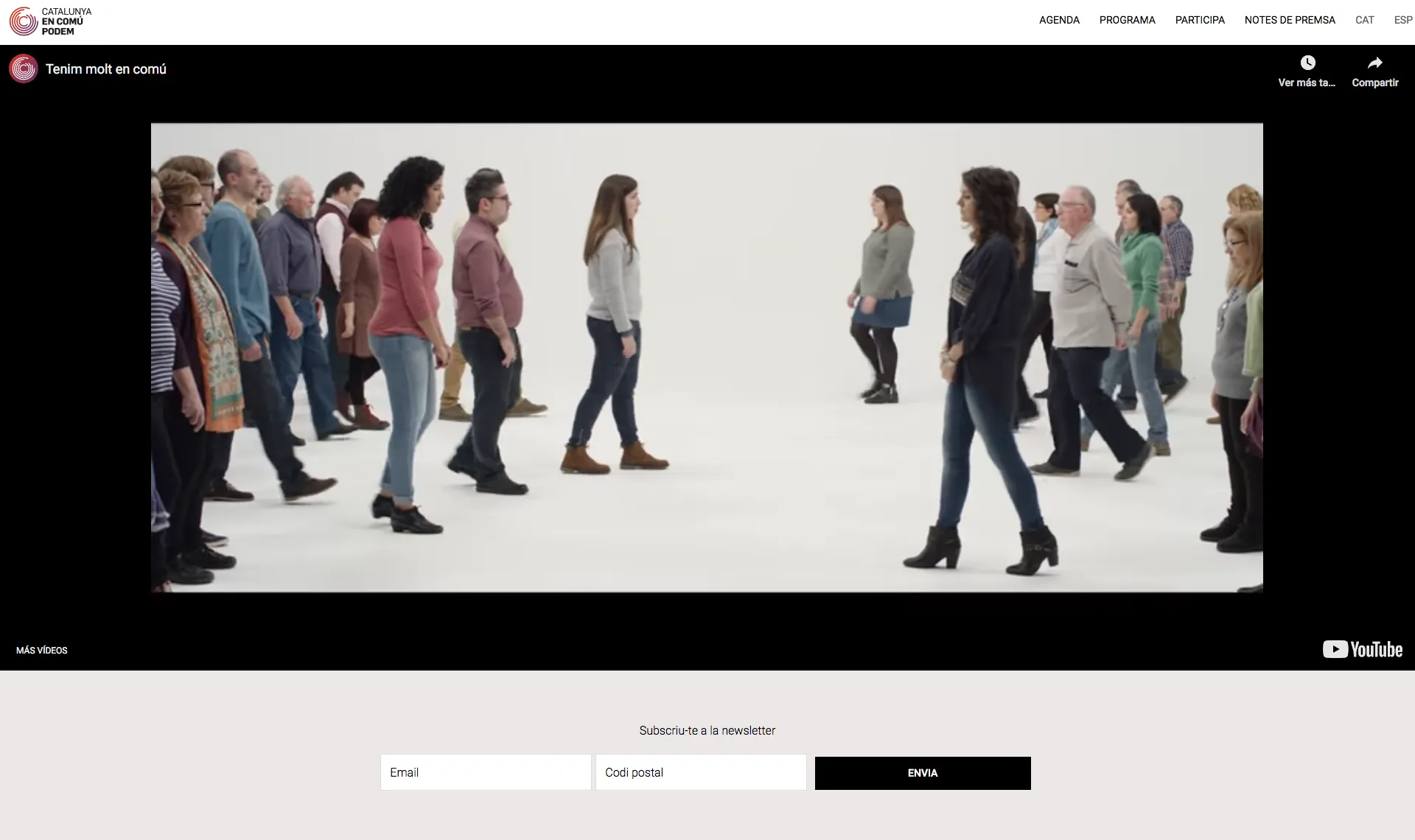Click the clock/Ver más tarde icon

(x=1307, y=63)
